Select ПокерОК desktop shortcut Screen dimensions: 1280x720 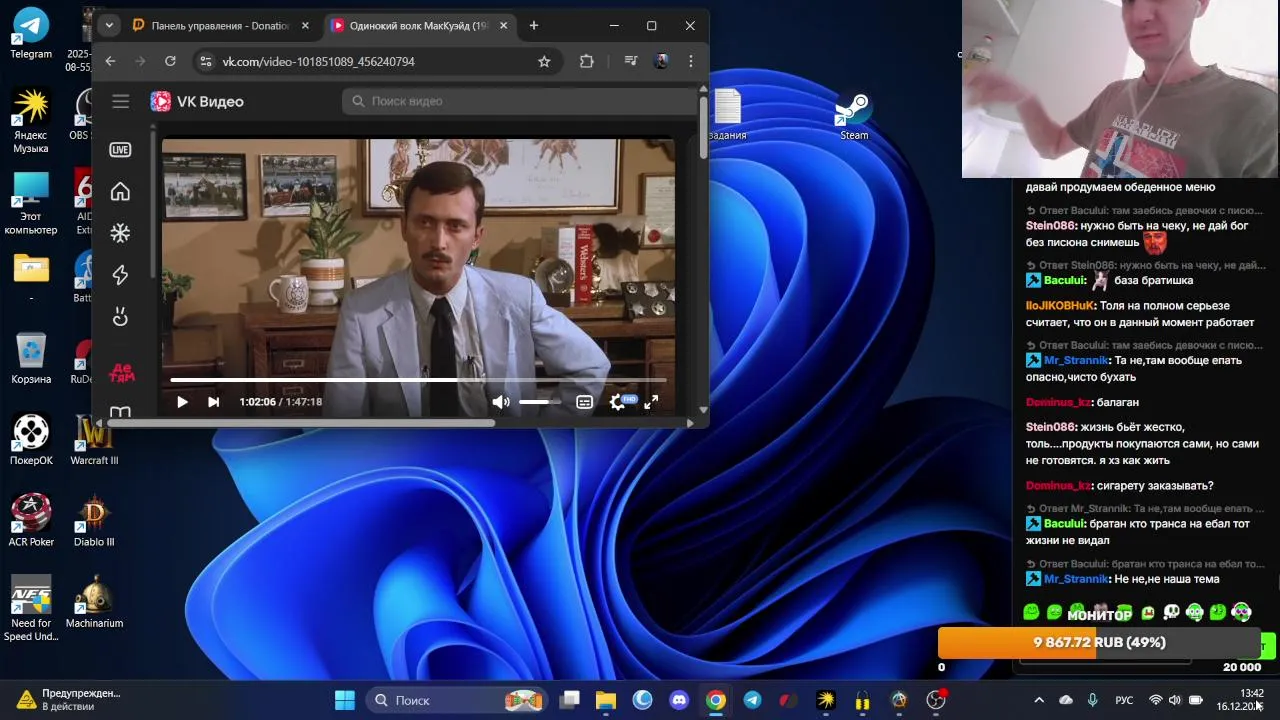coord(31,440)
